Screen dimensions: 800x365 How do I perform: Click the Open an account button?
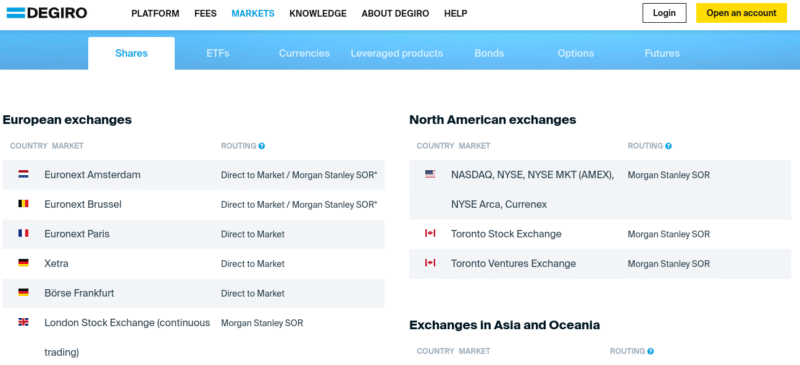(x=741, y=13)
